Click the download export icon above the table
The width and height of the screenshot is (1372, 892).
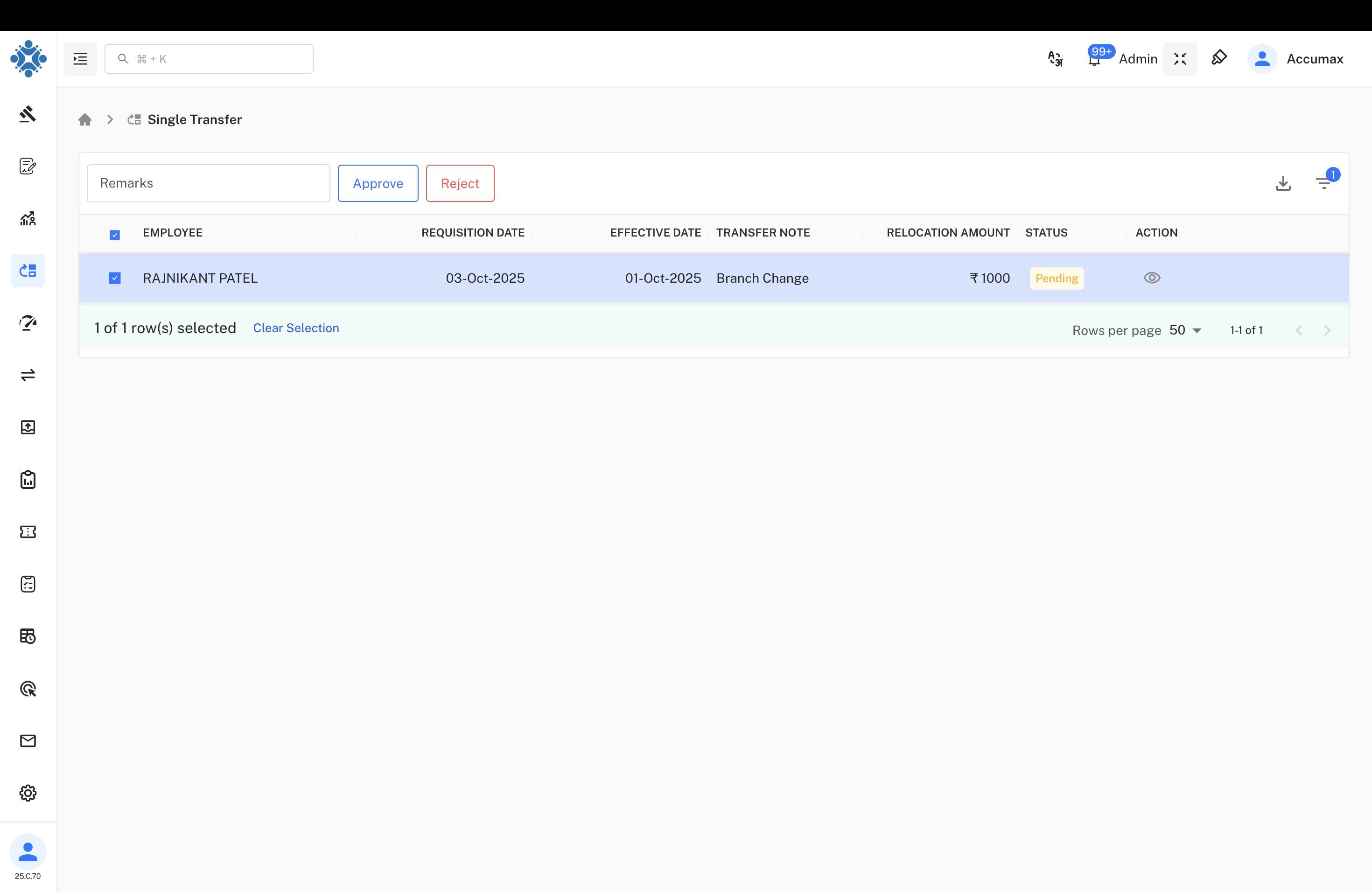(1283, 183)
